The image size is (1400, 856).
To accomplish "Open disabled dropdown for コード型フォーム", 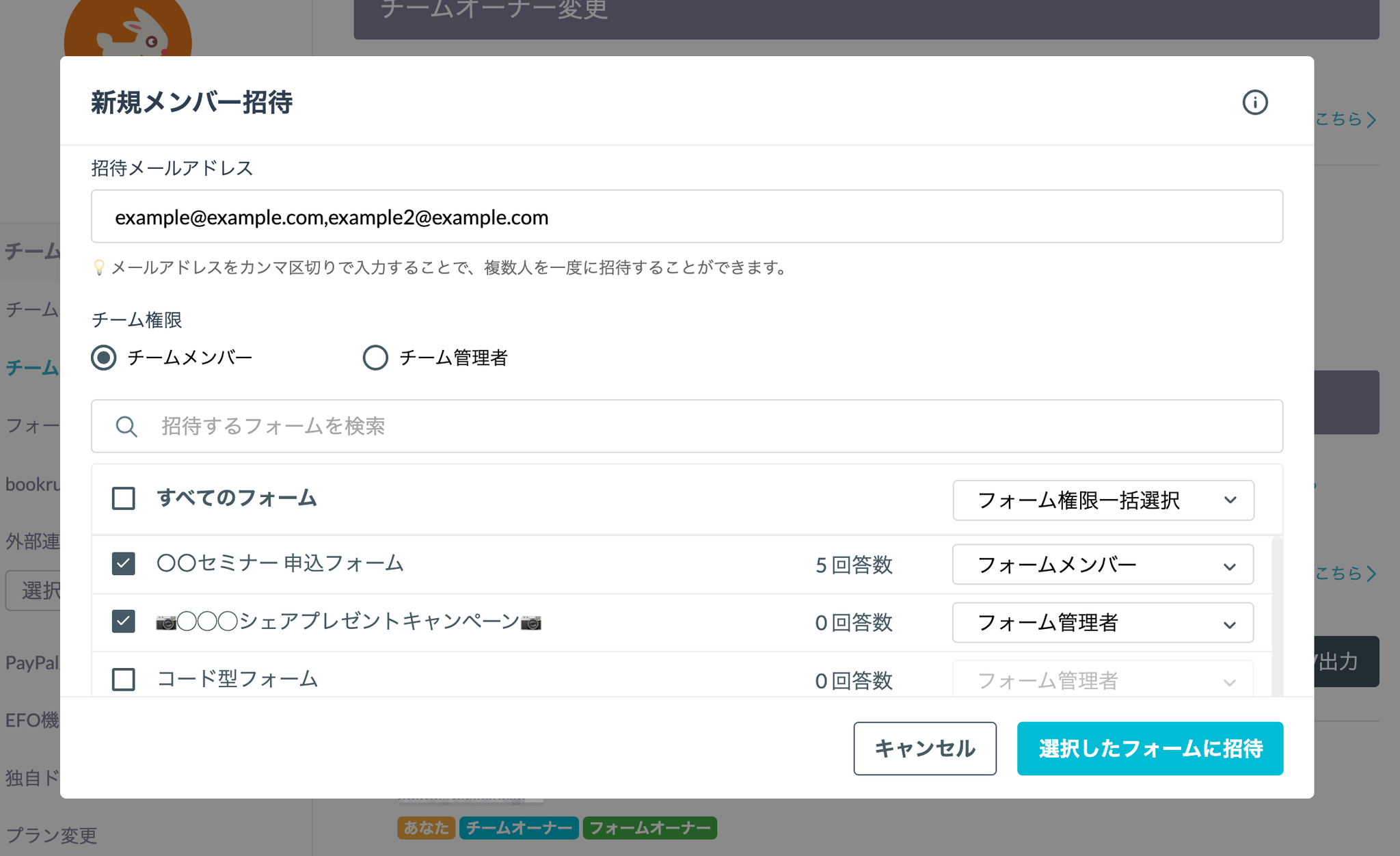I will click(1103, 680).
